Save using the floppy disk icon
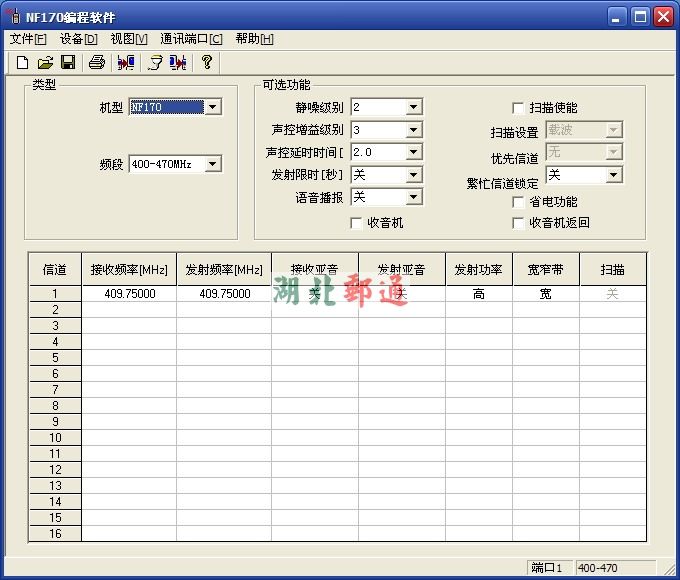Image resolution: width=680 pixels, height=580 pixels. (68, 62)
